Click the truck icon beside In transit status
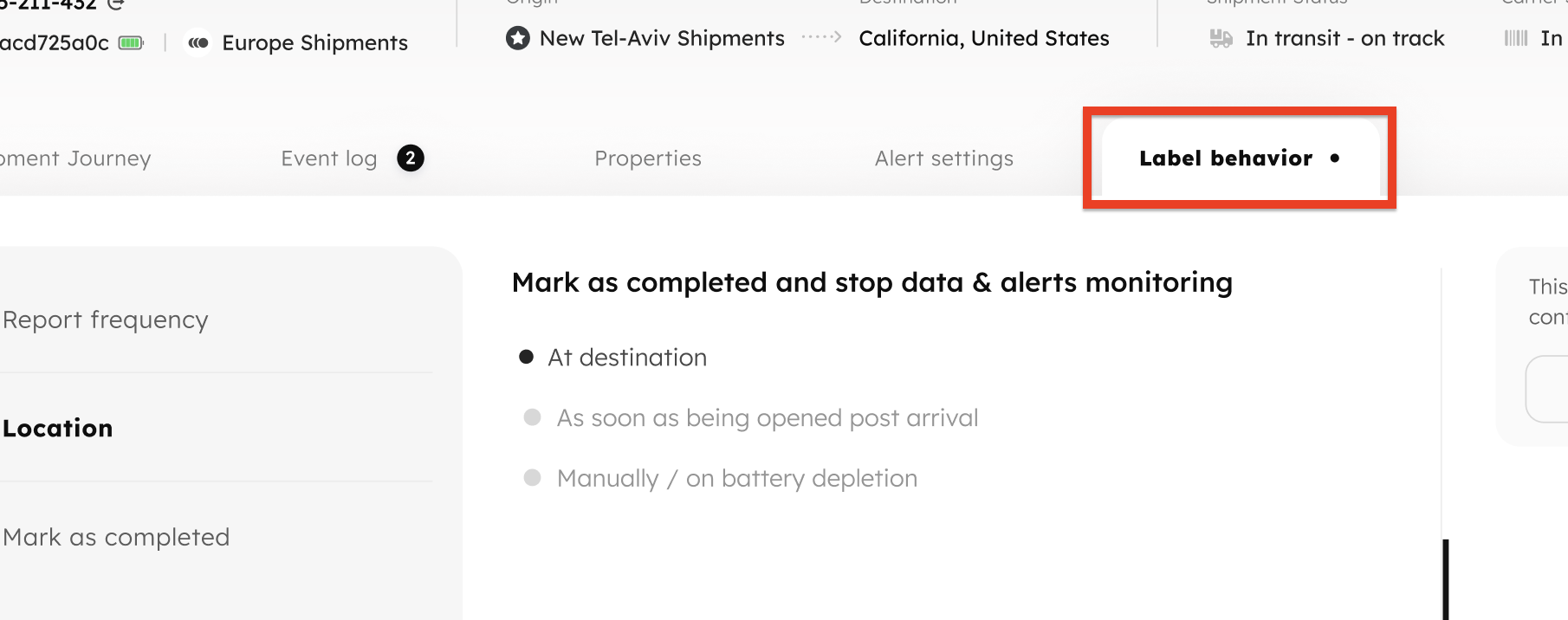 tap(1221, 38)
